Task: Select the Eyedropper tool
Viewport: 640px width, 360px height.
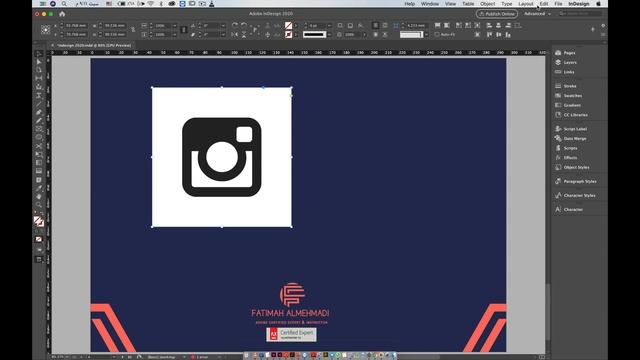Action: (x=39, y=188)
